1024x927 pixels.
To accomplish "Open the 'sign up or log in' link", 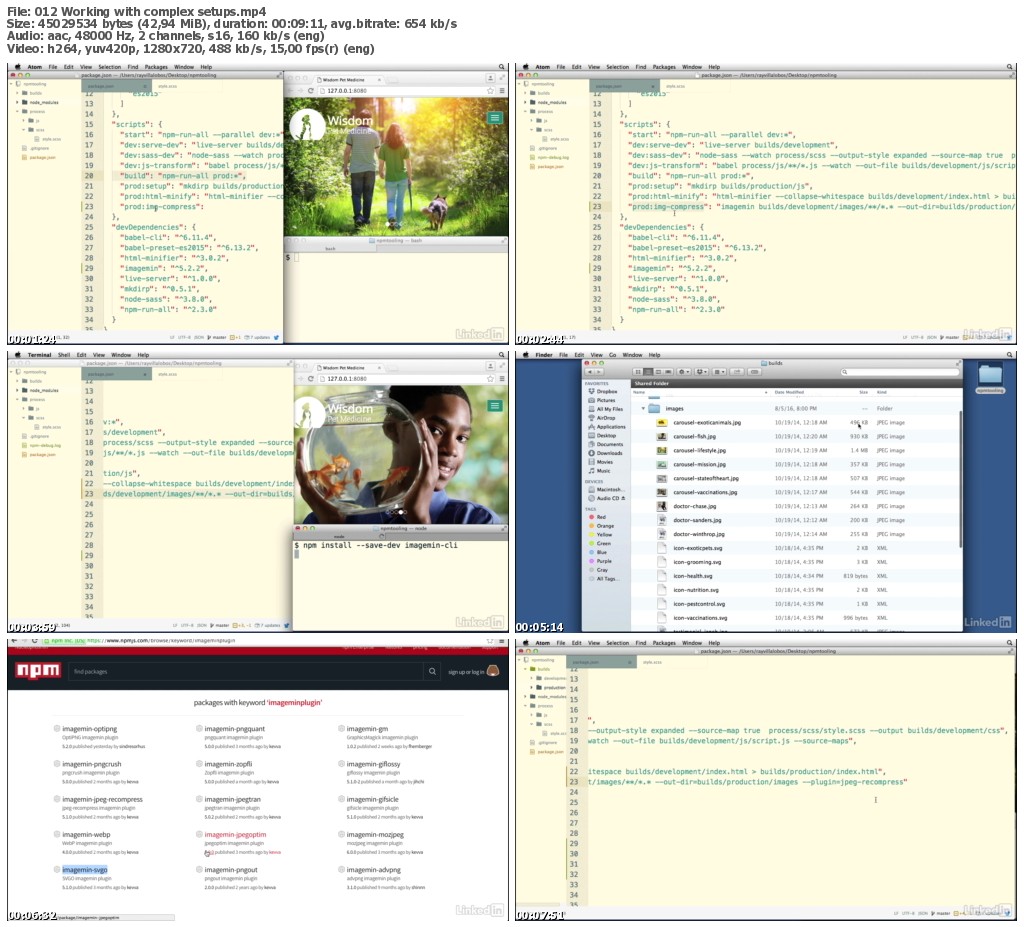I will [x=466, y=672].
